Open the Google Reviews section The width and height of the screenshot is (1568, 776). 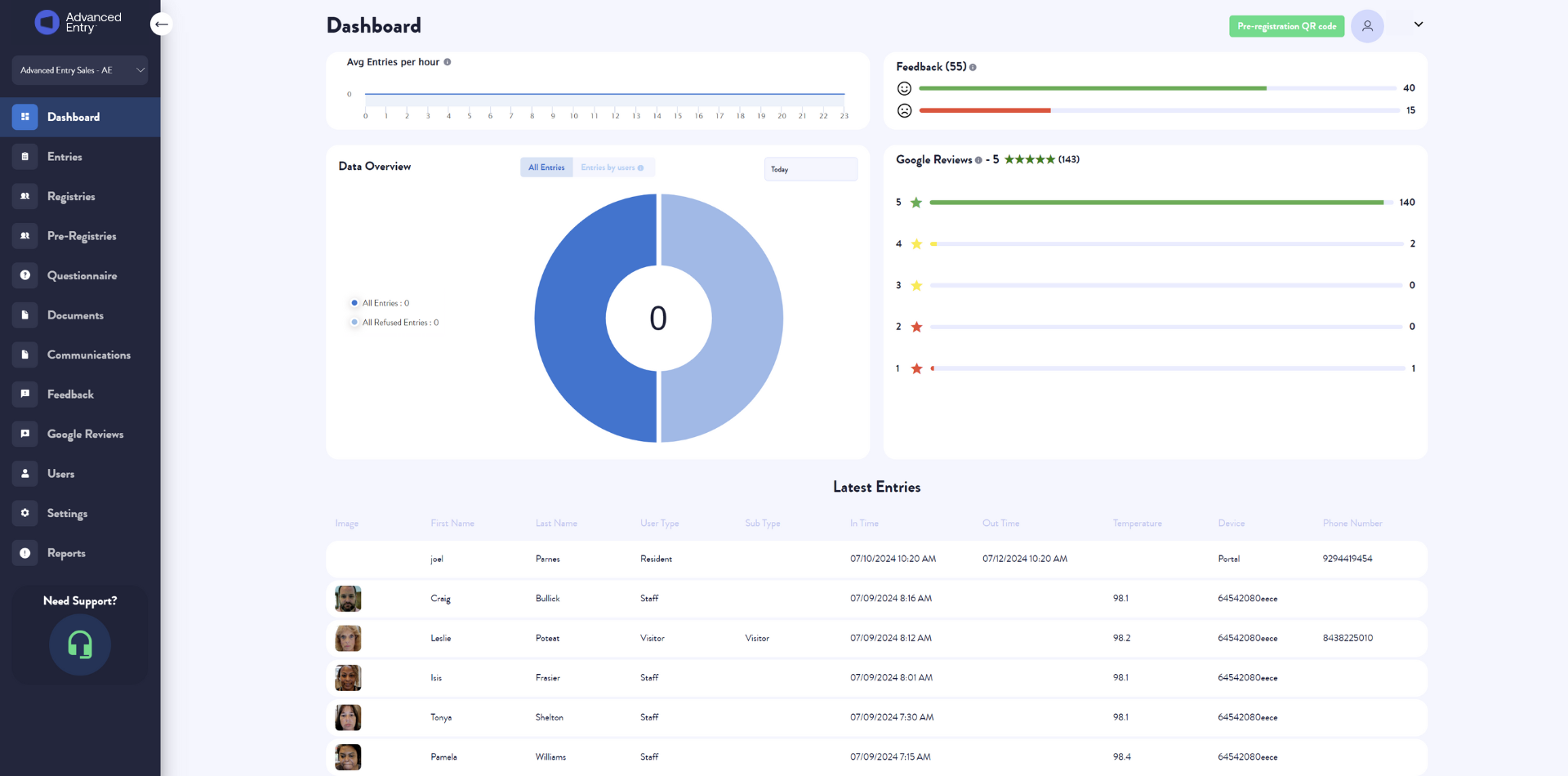[x=86, y=434]
